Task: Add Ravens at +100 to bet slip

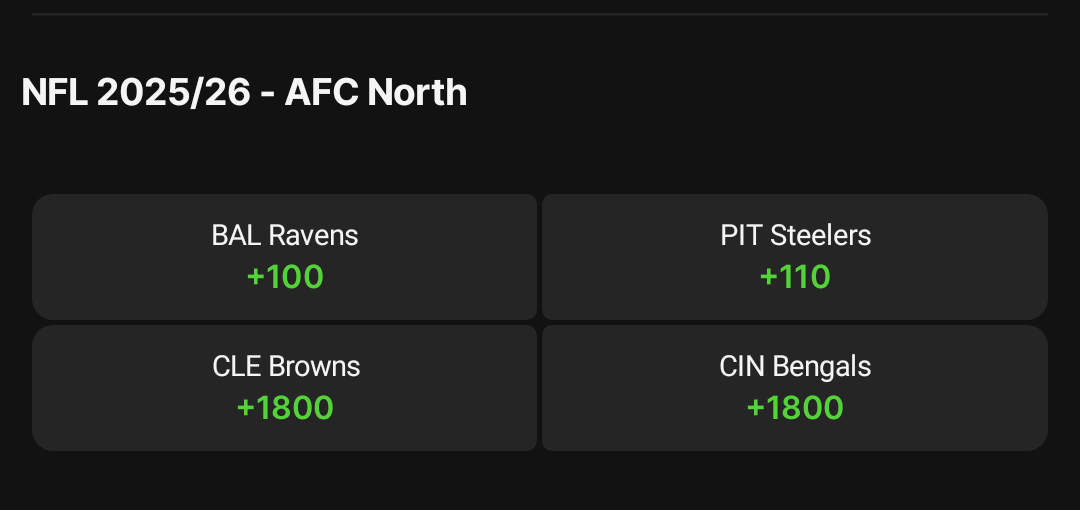Action: click(285, 256)
